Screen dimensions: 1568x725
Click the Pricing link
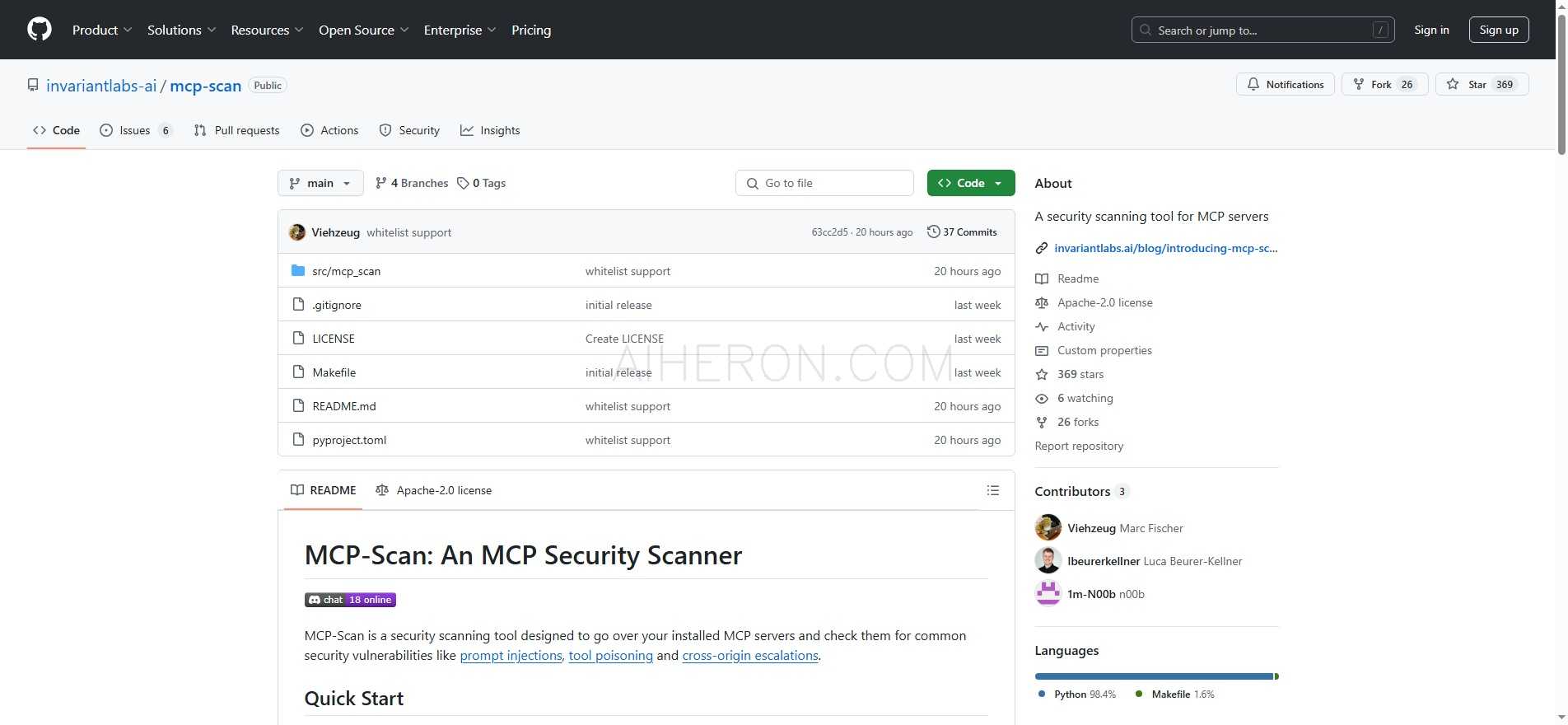(x=531, y=30)
